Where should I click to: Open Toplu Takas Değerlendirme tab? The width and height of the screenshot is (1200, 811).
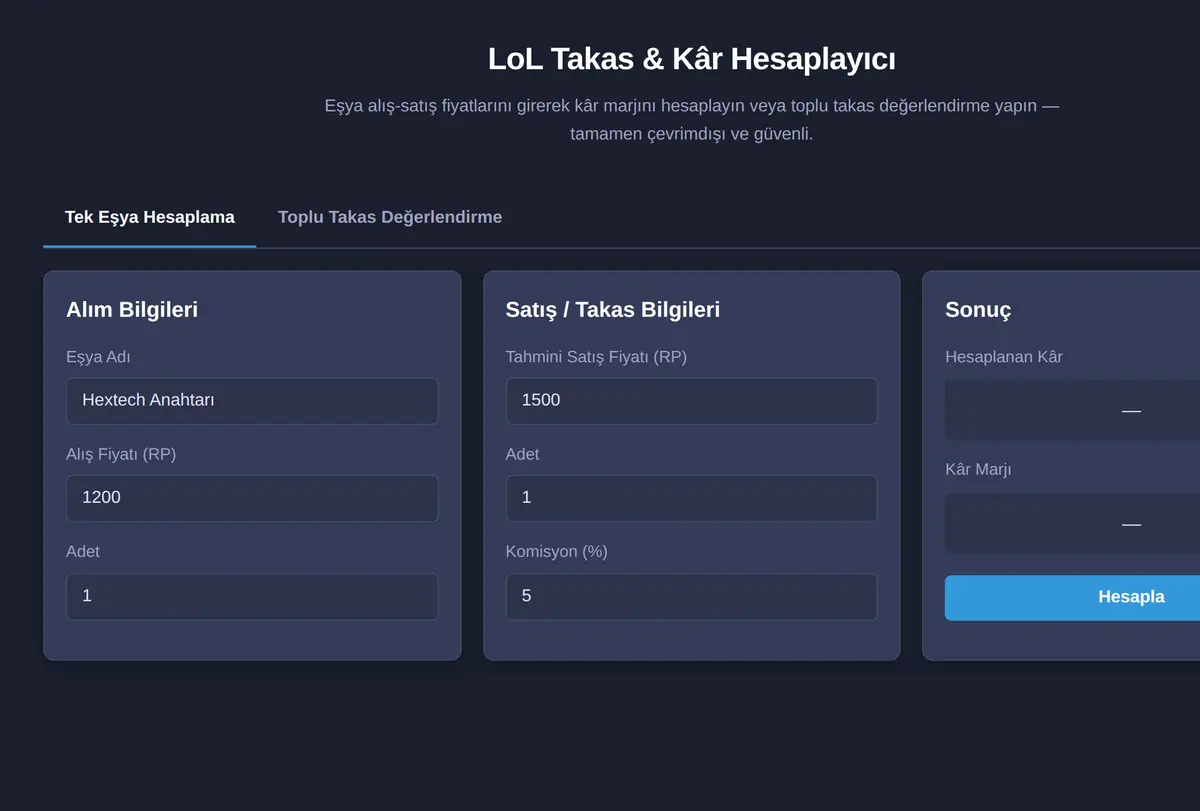[x=390, y=217]
